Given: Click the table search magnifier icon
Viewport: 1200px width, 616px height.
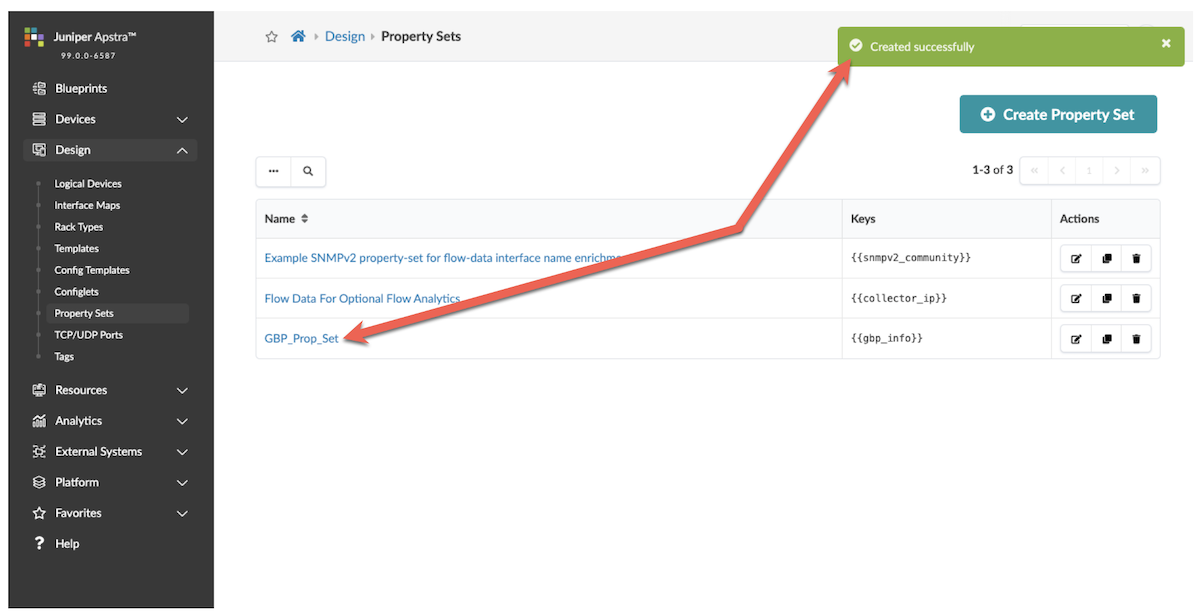Looking at the screenshot, I should pos(308,171).
